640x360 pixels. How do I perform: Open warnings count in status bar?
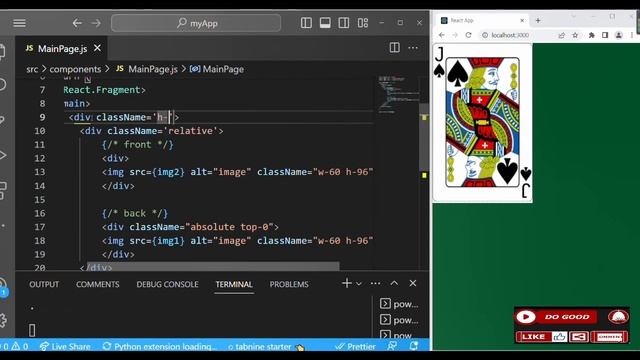click(x=20, y=347)
